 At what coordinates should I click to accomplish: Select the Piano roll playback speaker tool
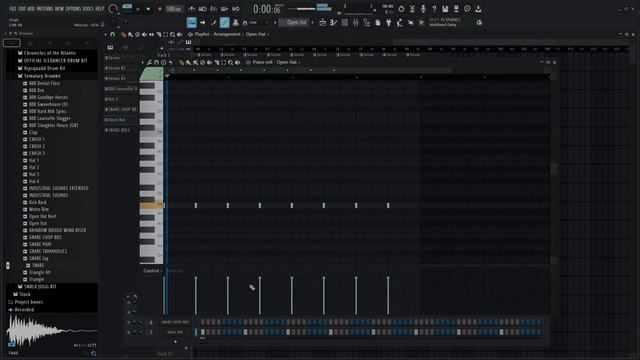pos(238,62)
